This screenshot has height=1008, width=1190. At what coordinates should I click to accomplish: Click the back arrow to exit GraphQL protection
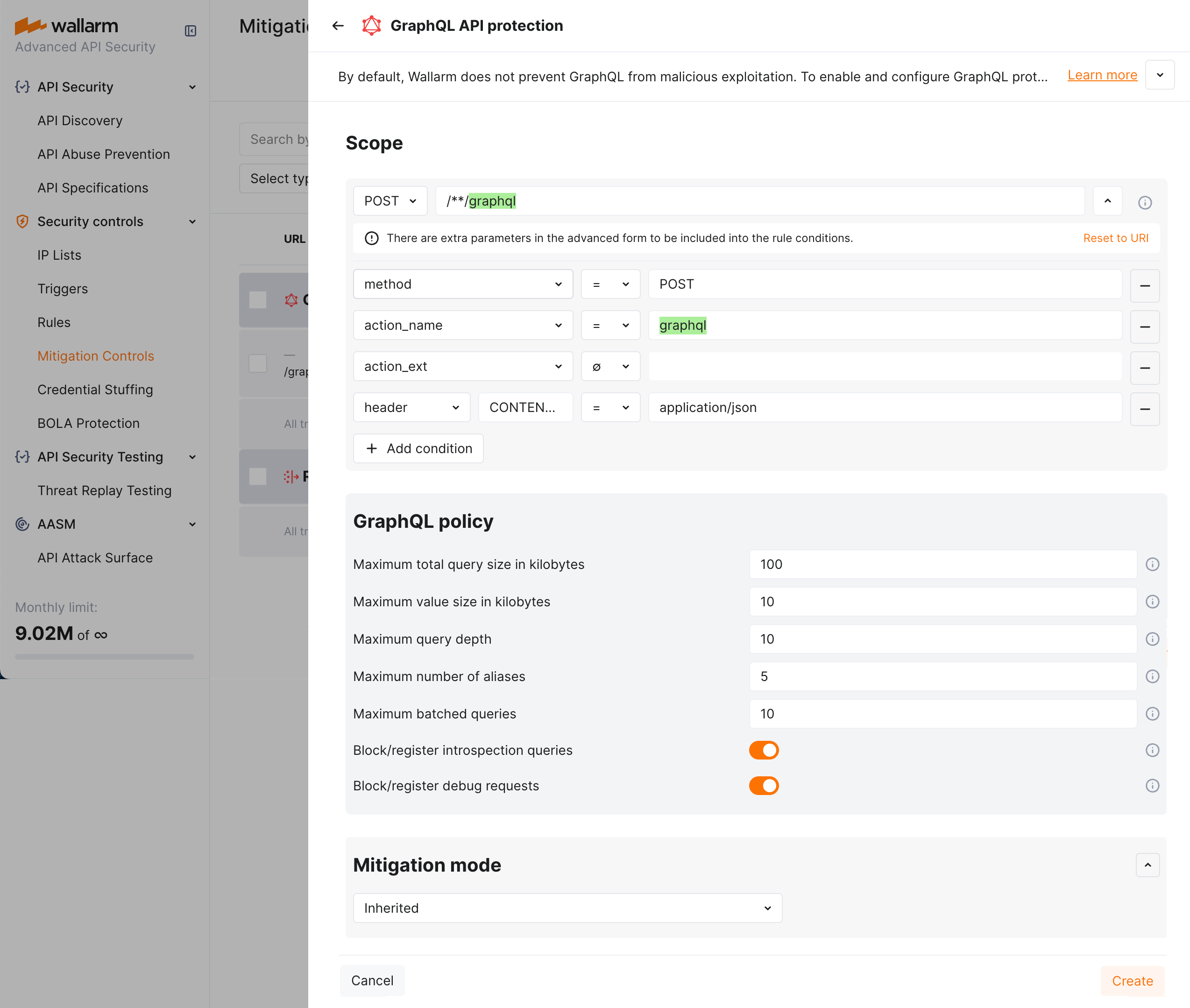click(338, 26)
